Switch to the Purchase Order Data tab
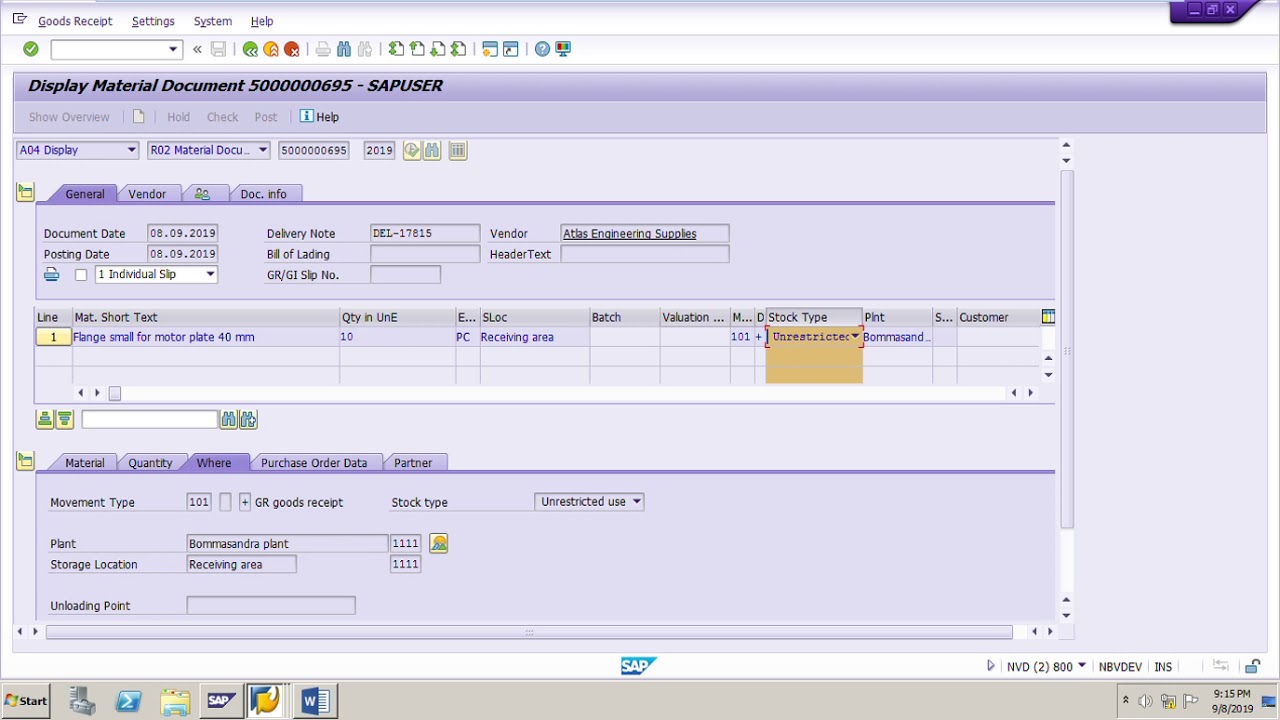1280x720 pixels. pos(314,463)
